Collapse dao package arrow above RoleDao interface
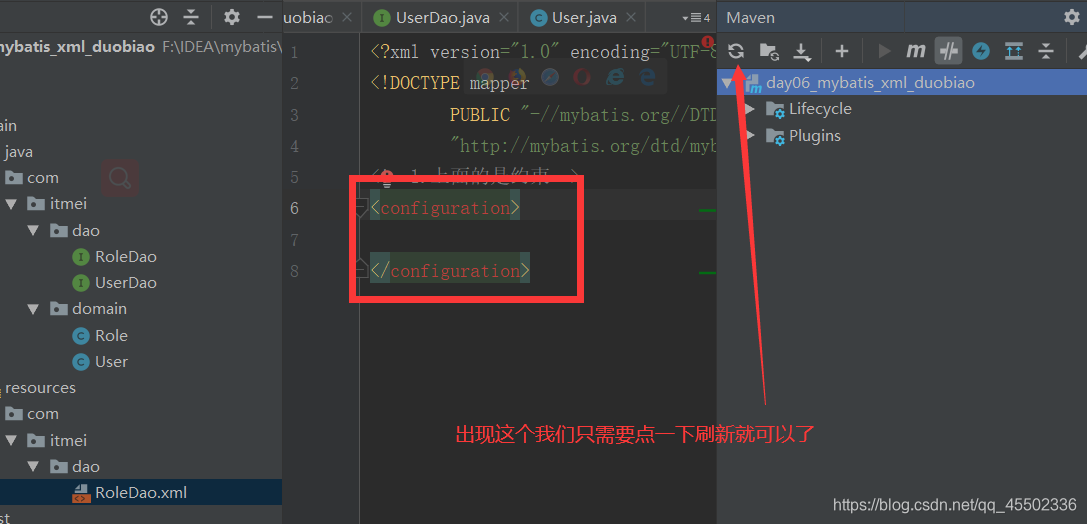 (x=33, y=230)
